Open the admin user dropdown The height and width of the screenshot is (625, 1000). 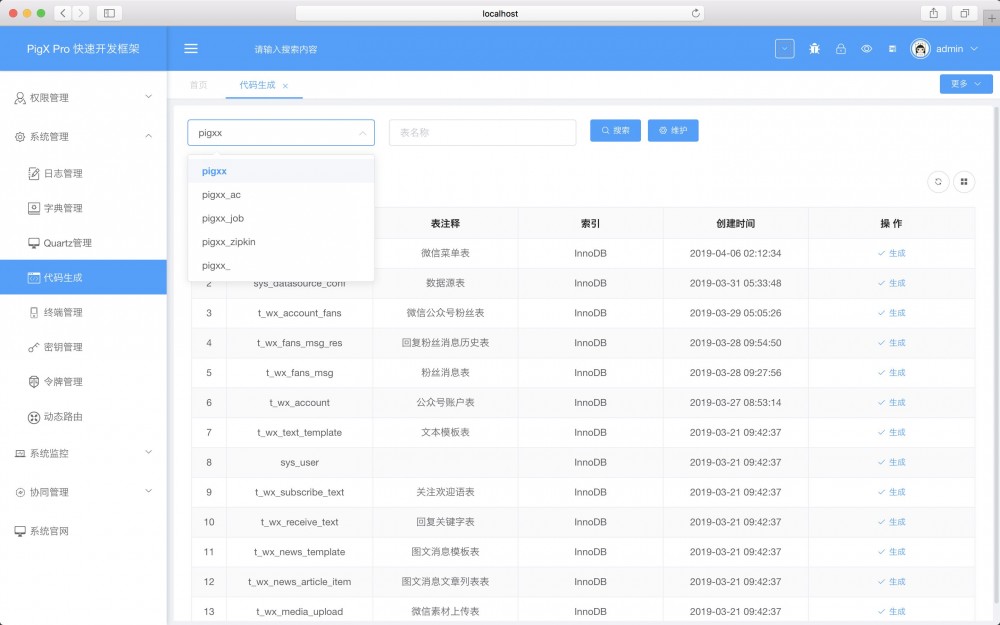[941, 48]
